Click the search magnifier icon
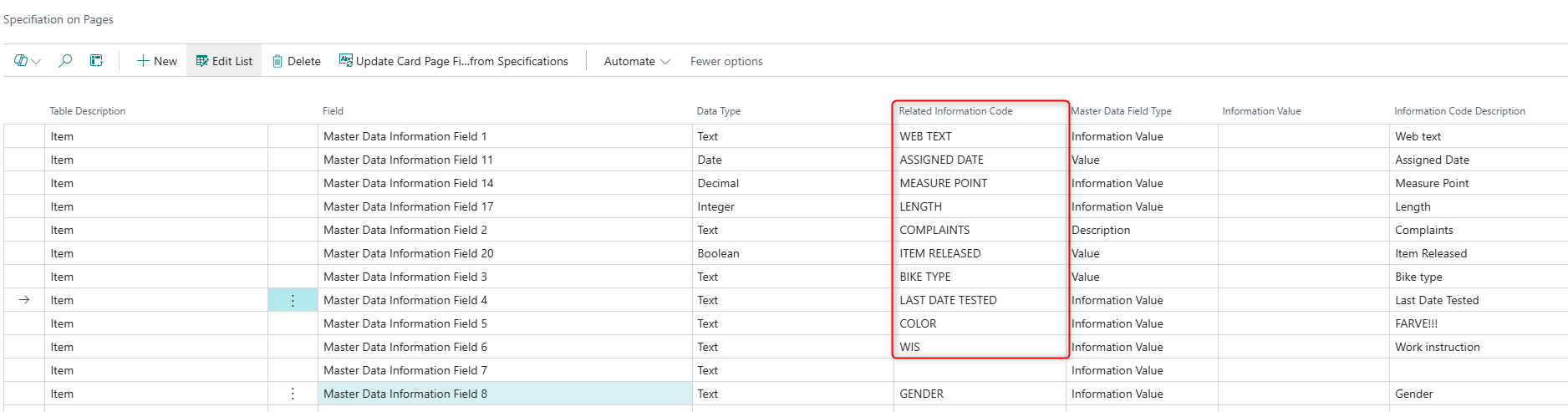The image size is (1568, 412). point(65,61)
